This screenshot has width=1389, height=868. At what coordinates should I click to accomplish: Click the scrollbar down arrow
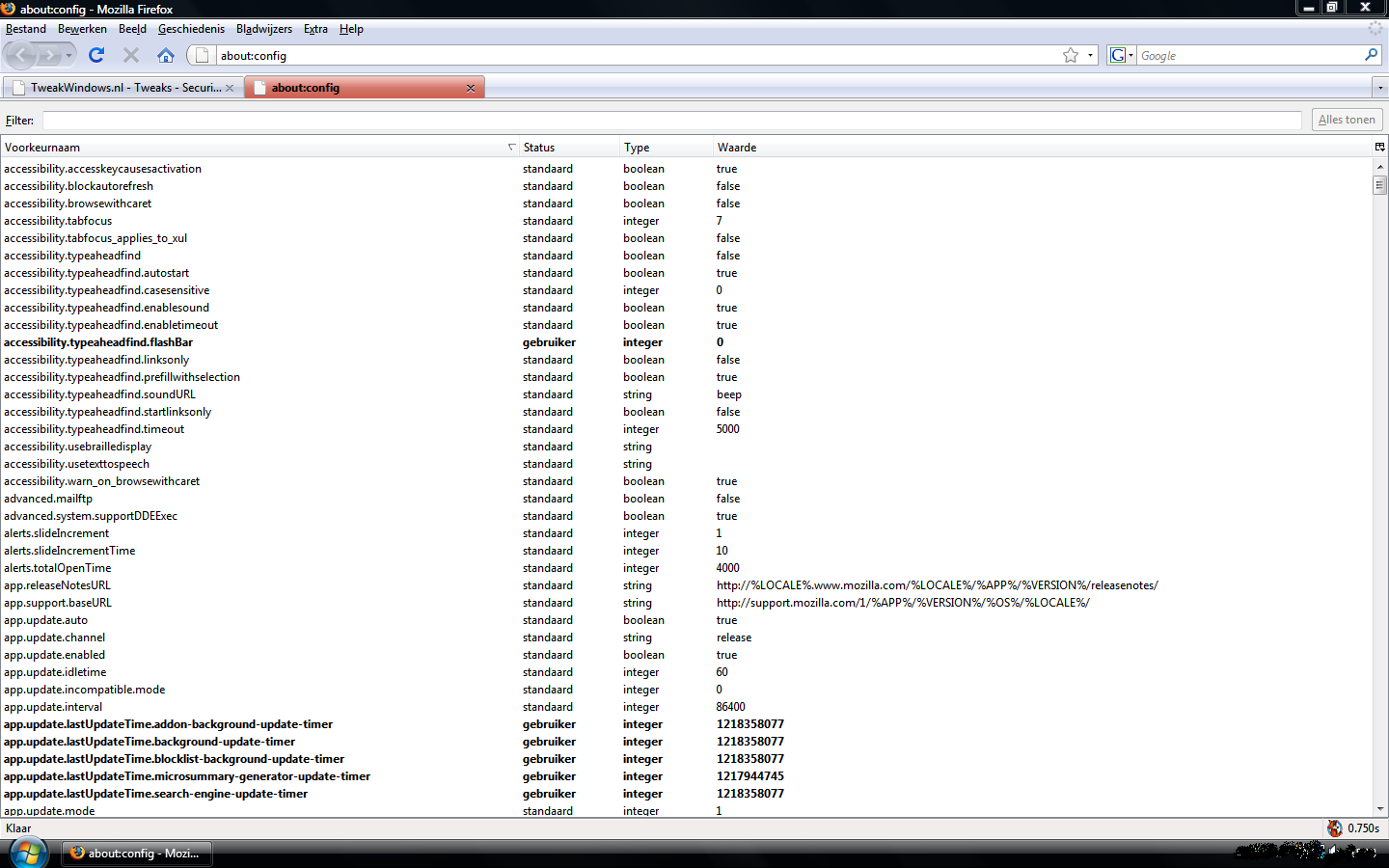pos(1380,809)
